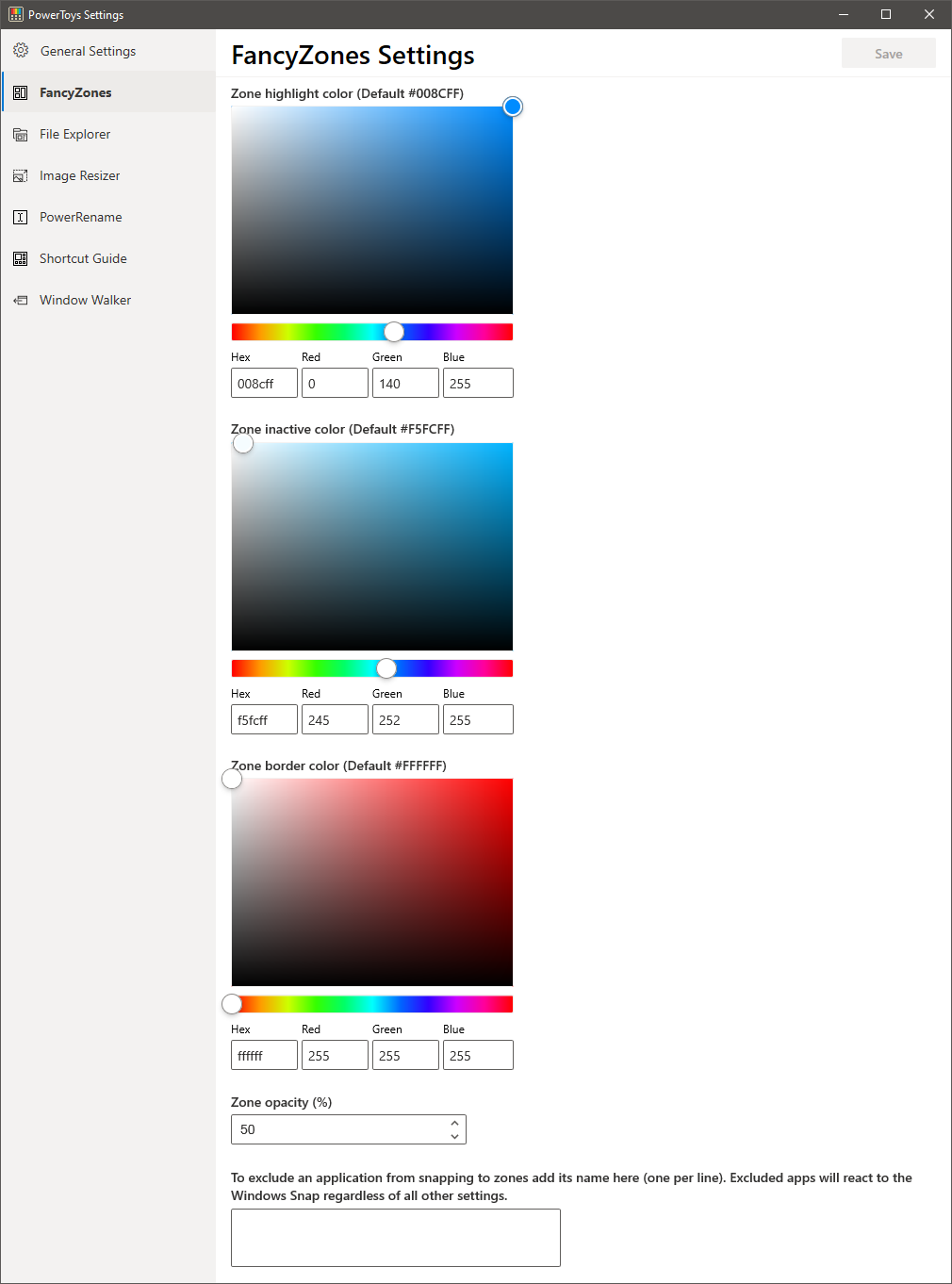Click the zone inactive color gradient area
Viewport: 952px width, 1284px height.
(x=371, y=547)
